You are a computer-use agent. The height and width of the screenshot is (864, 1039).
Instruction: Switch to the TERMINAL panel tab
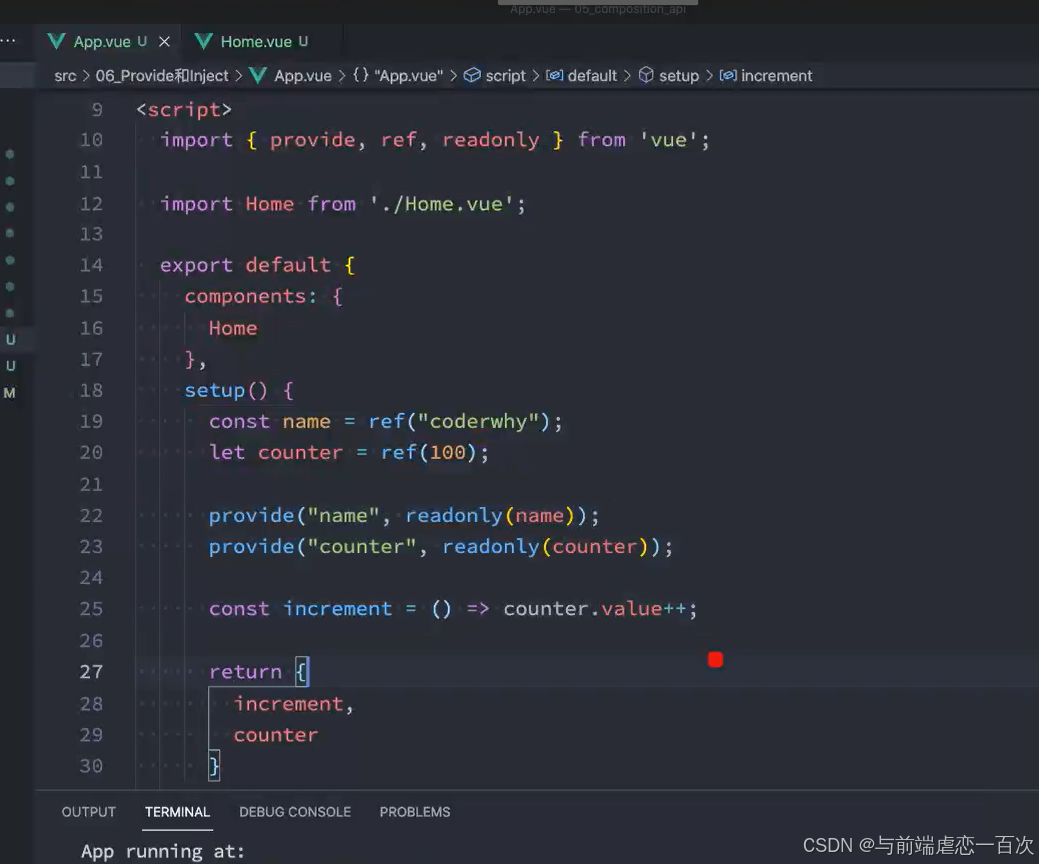click(177, 812)
